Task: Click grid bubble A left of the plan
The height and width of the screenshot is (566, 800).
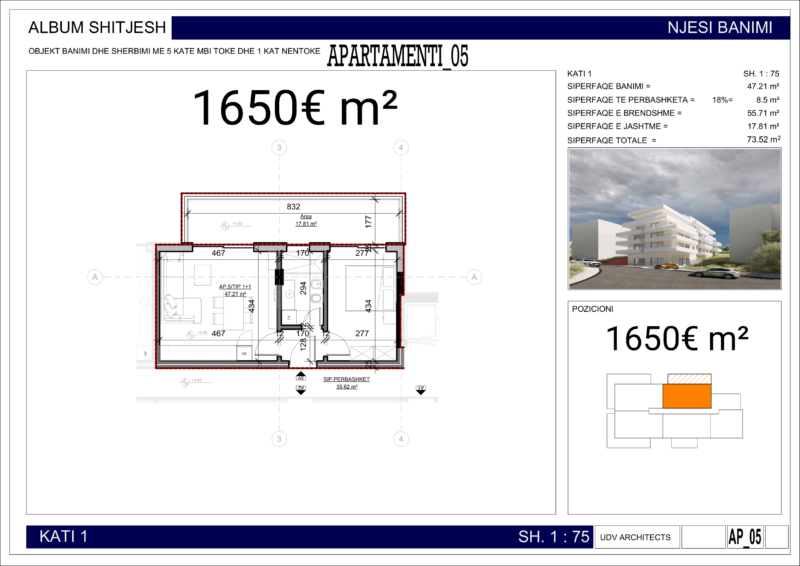Action: (95, 277)
